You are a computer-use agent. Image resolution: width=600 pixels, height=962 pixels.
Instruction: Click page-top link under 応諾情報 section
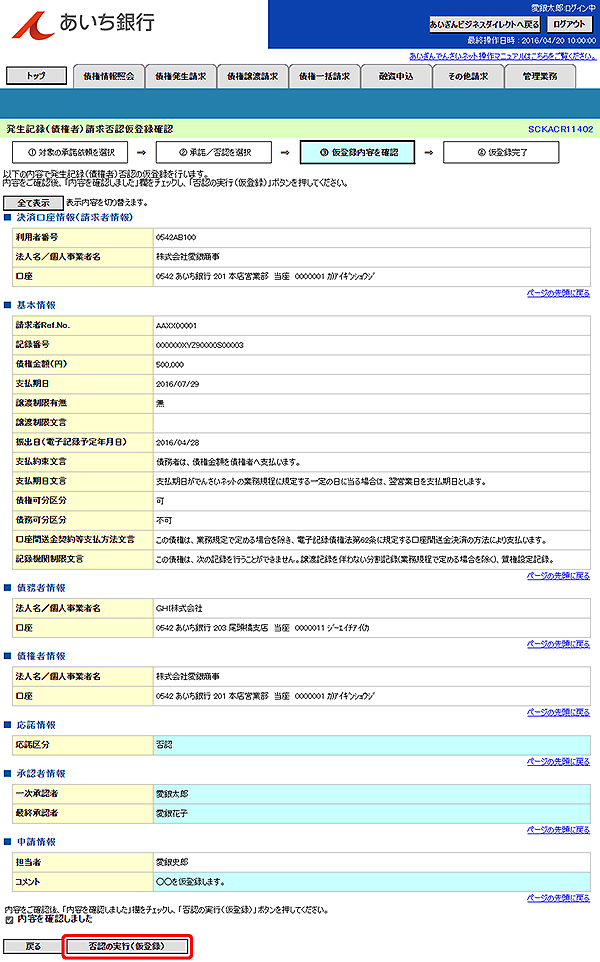point(558,761)
